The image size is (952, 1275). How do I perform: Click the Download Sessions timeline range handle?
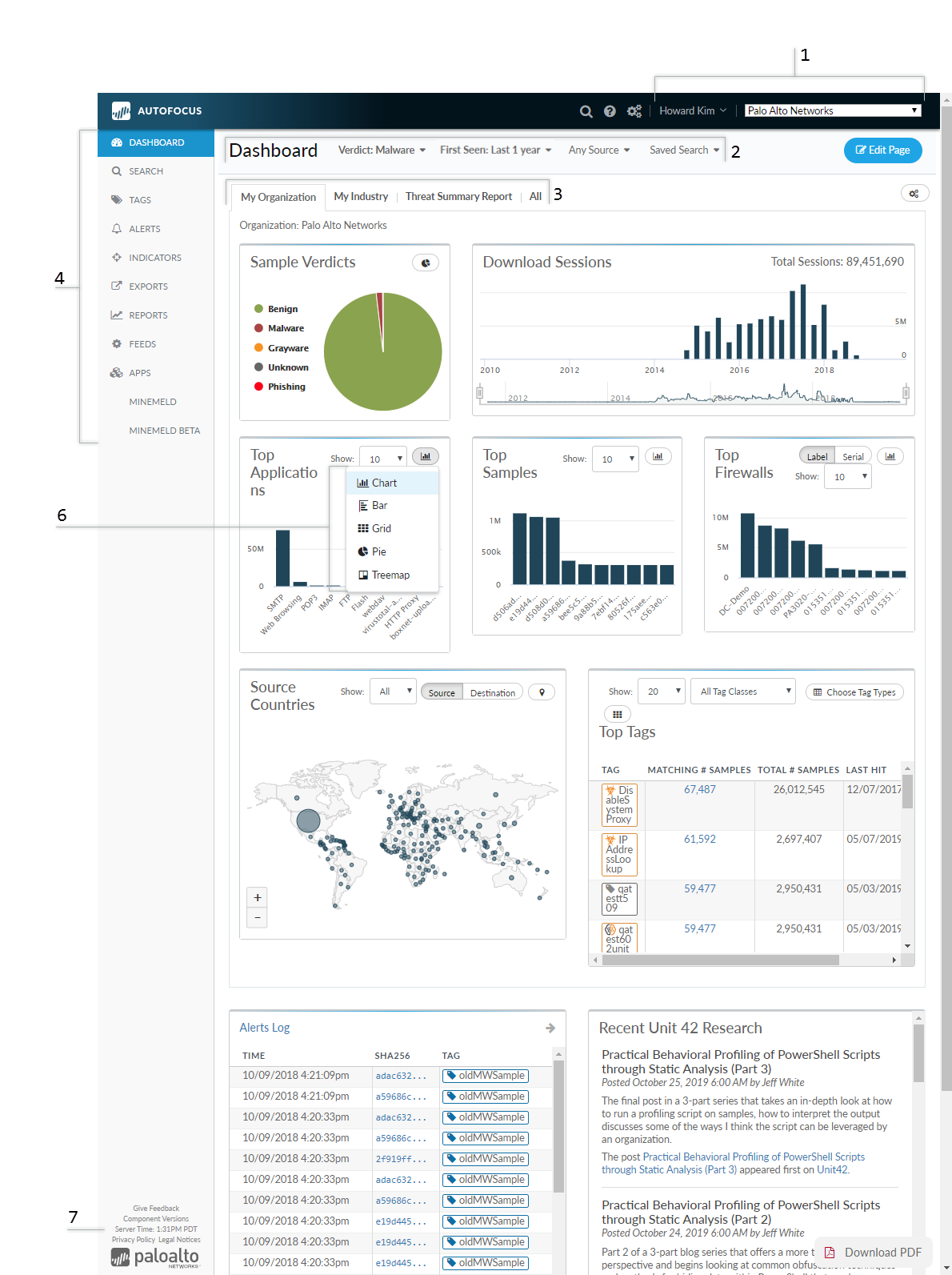tap(480, 392)
